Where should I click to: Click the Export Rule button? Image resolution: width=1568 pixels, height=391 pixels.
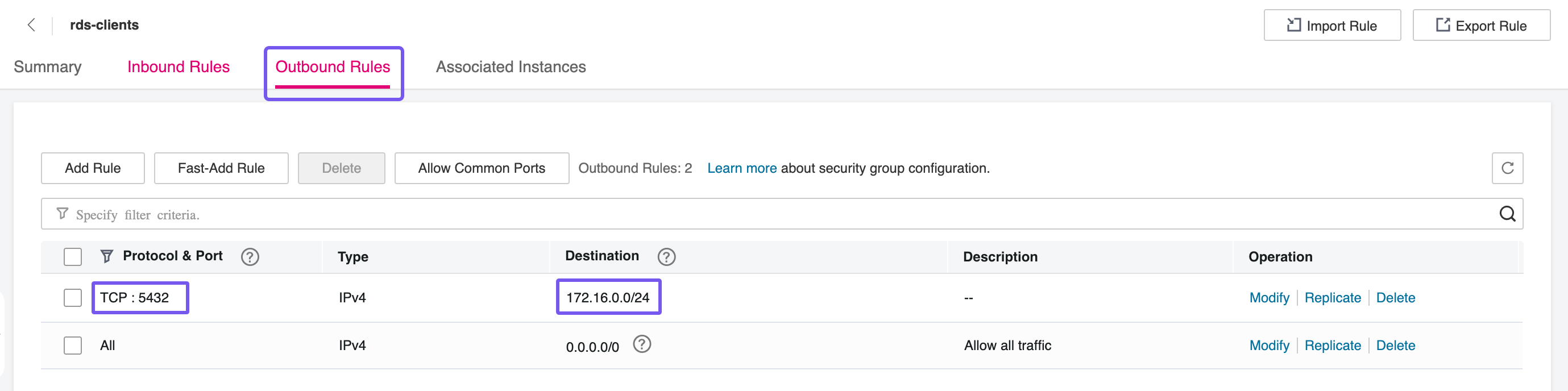1480,26
